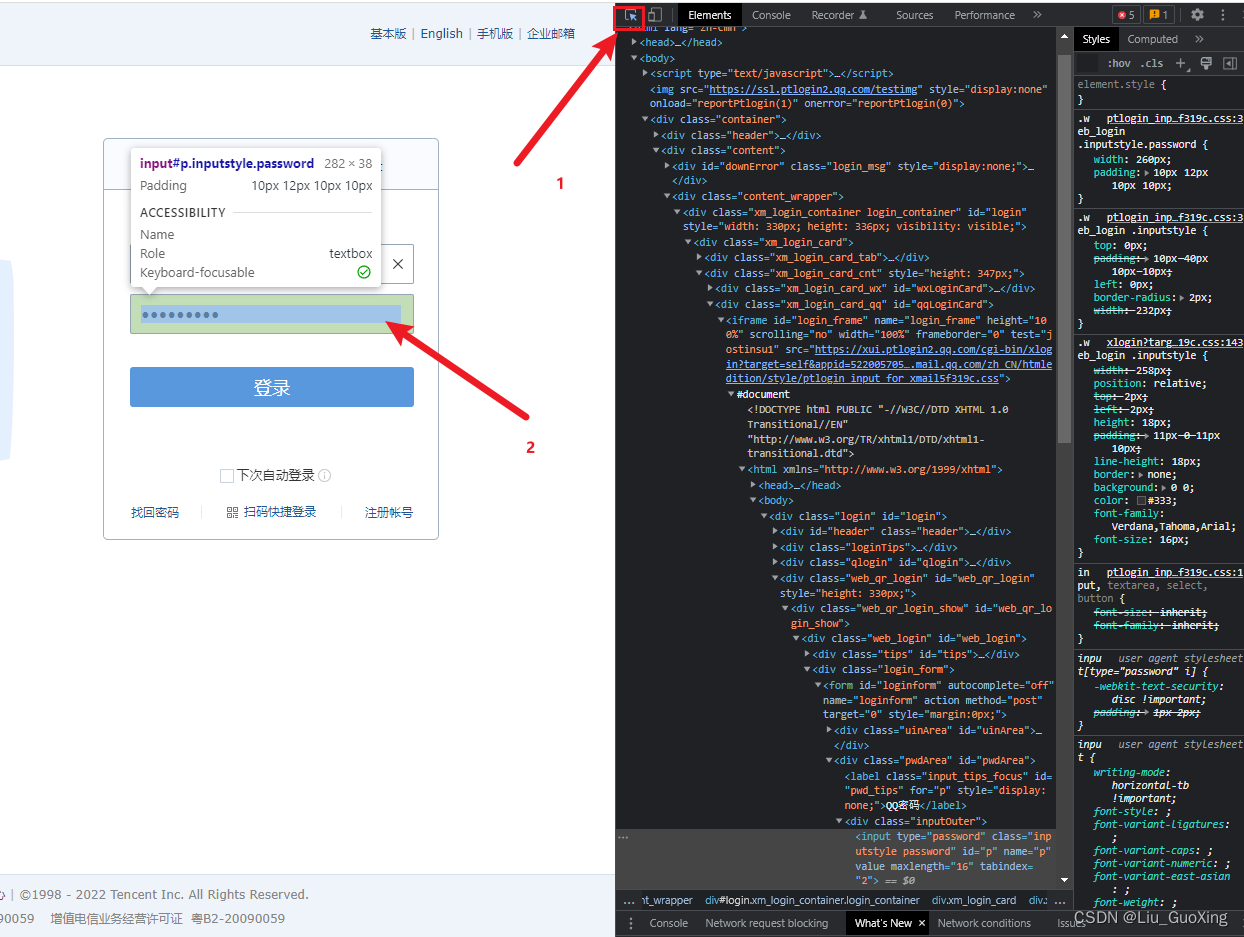Open the .cls class editor
This screenshot has height=937, width=1244.
1151,63
